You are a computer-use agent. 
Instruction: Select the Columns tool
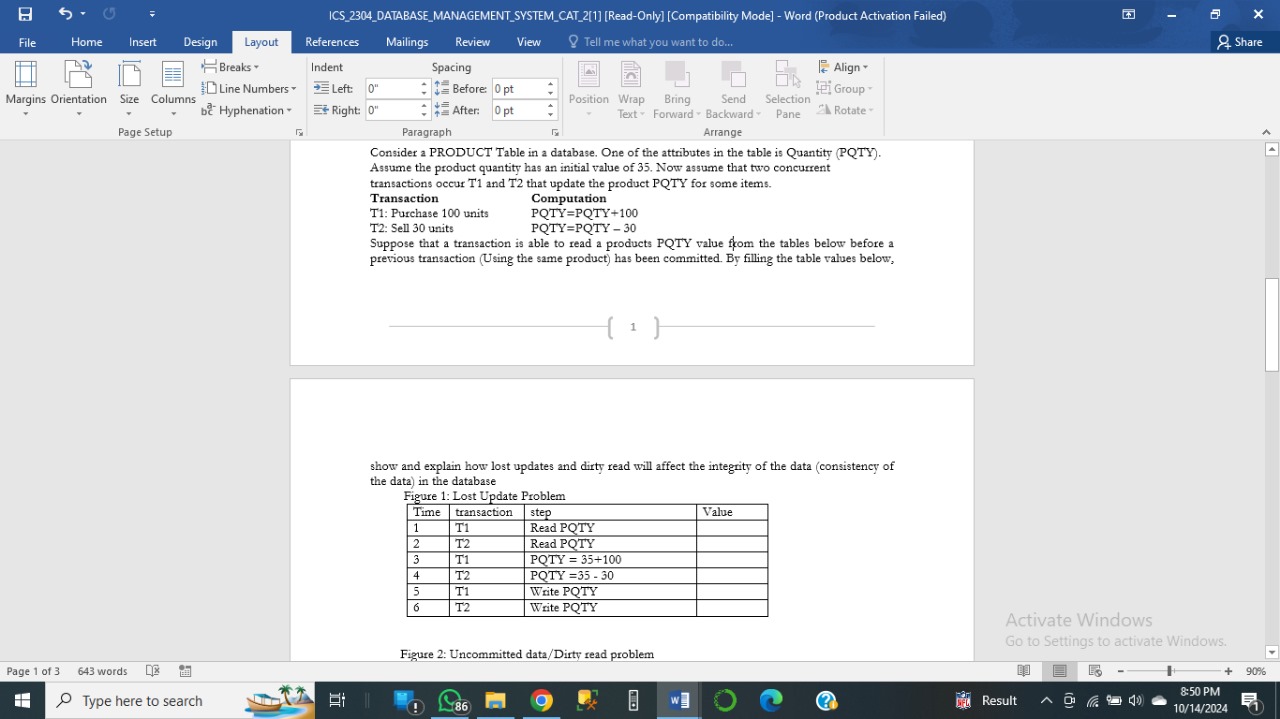[172, 88]
